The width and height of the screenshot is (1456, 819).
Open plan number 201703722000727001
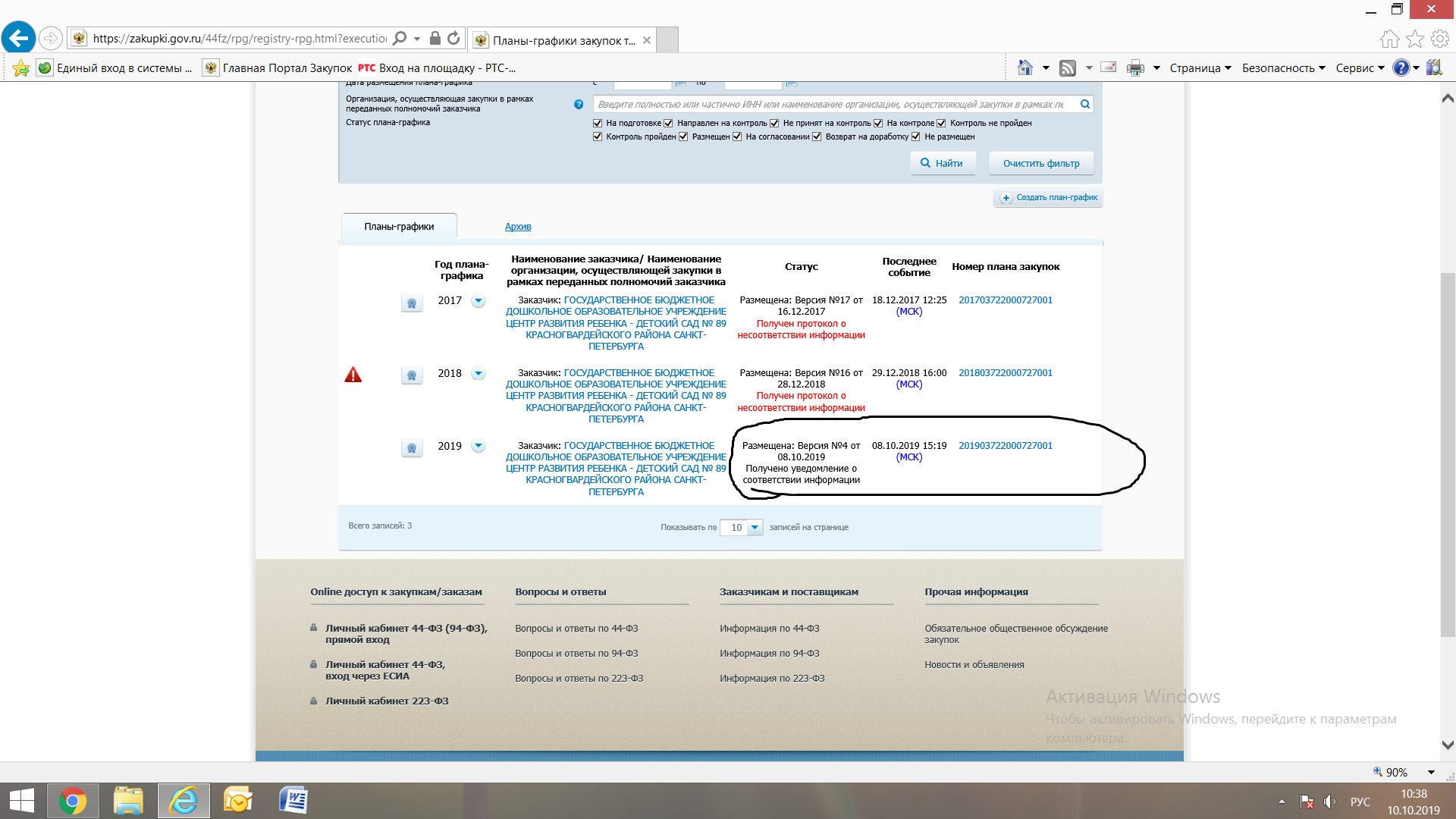pyautogui.click(x=1006, y=300)
